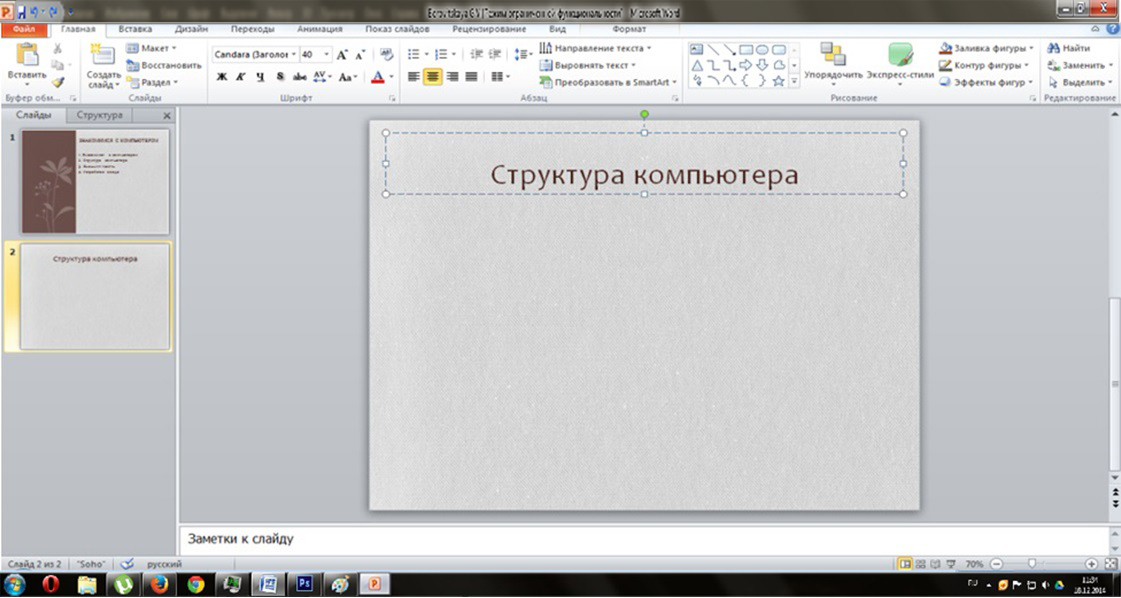Select the first slide thumbnail
This screenshot has width=1121, height=598.
[96, 181]
